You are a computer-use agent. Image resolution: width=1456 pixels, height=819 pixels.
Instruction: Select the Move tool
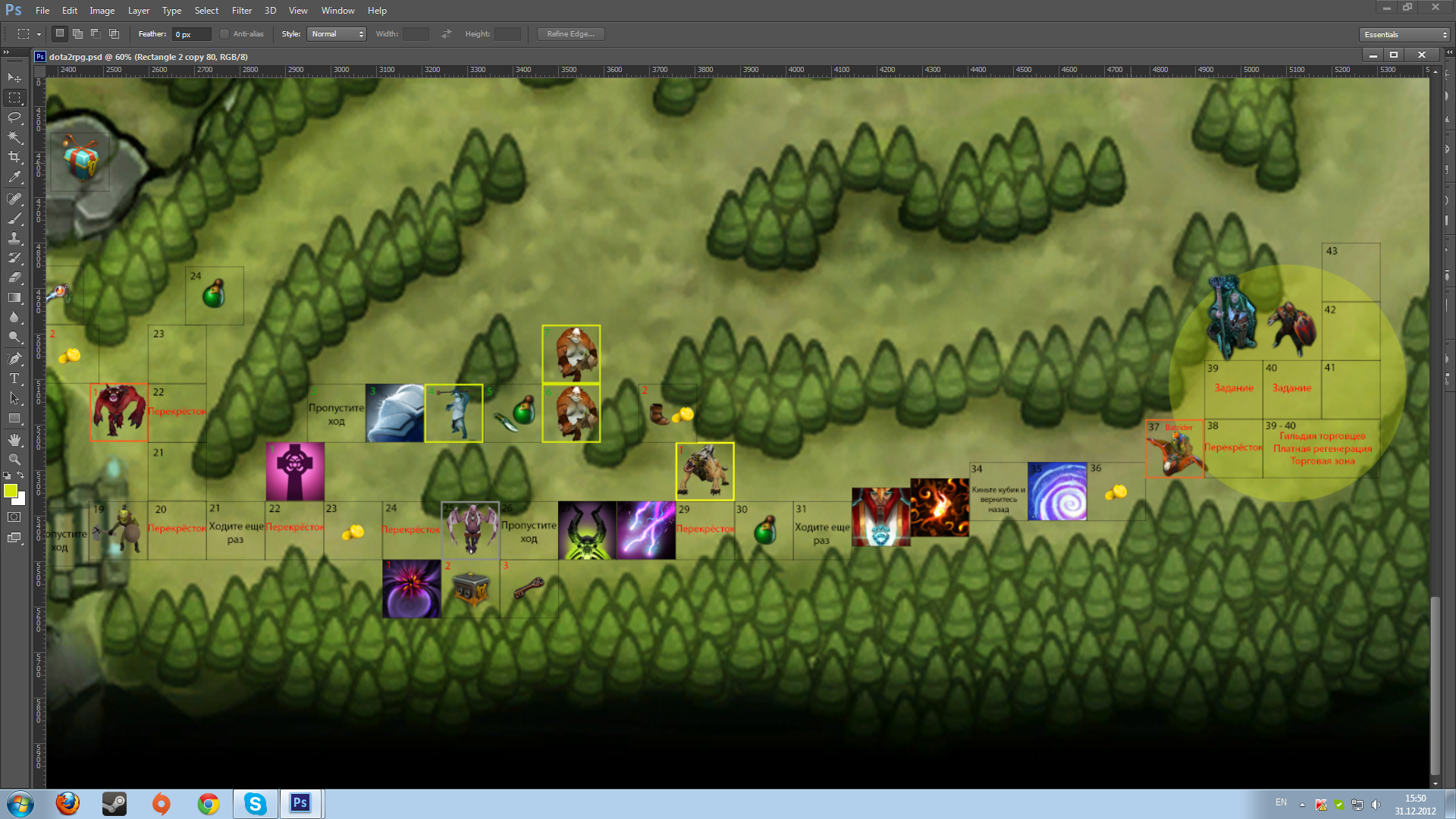14,78
